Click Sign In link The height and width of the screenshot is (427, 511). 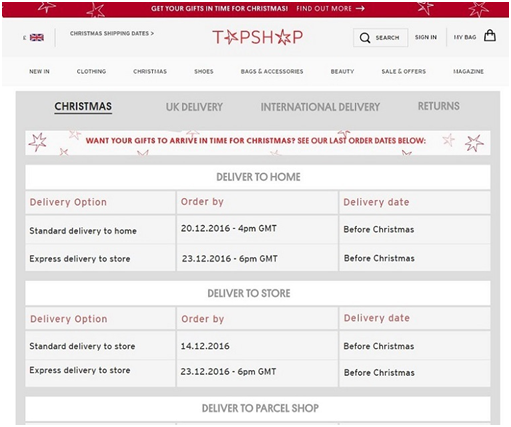pyautogui.click(x=426, y=37)
